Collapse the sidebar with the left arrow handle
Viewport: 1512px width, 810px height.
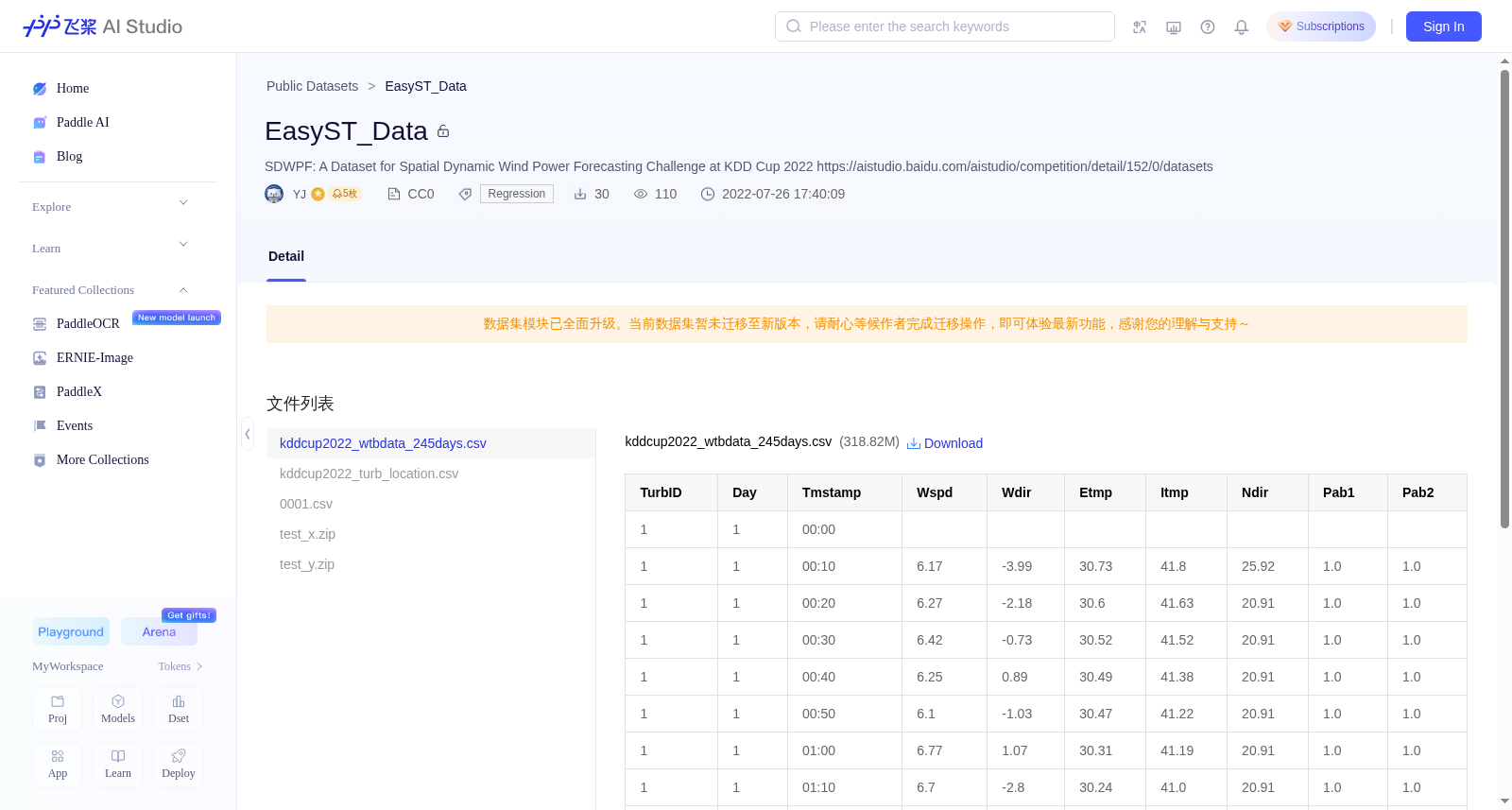(x=248, y=434)
